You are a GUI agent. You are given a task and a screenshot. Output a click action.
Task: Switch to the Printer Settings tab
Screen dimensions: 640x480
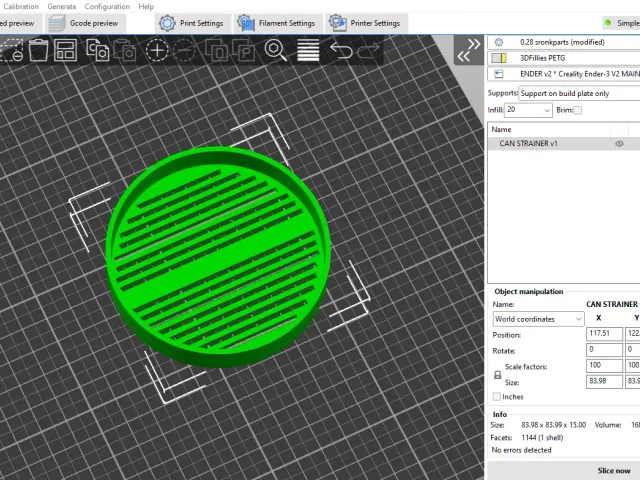[367, 23]
